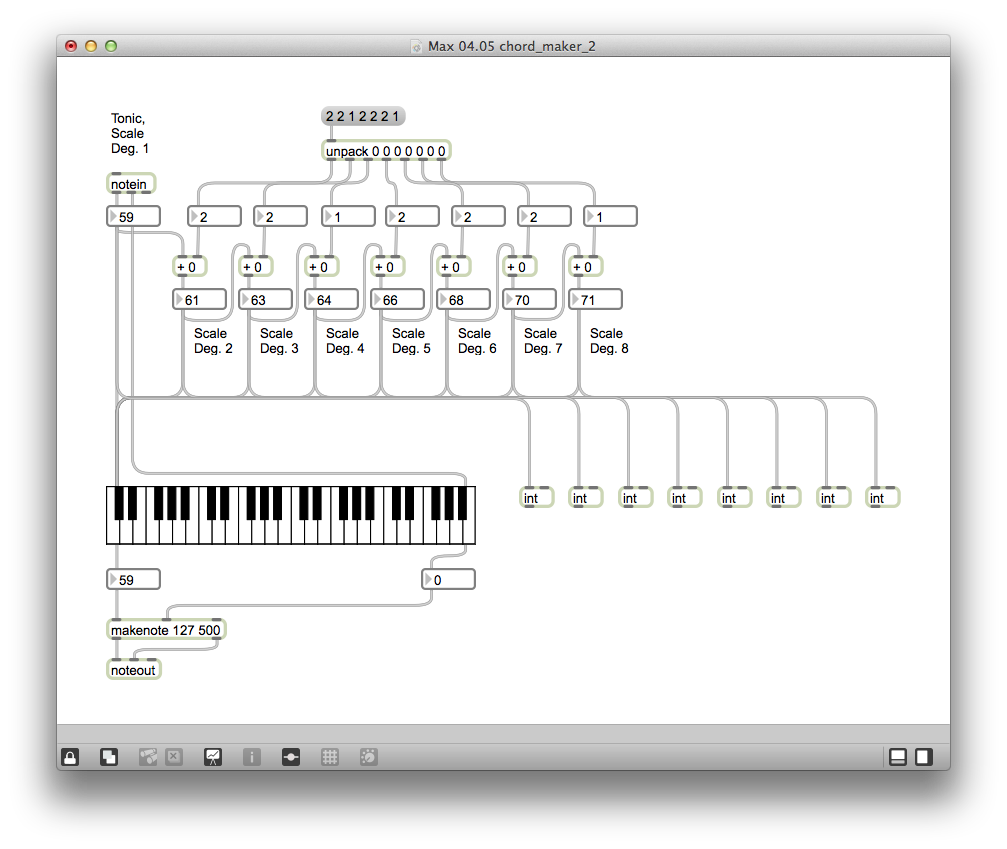The height and width of the screenshot is (849, 1007).
Task: Switch to presentation mode
Action: 213,757
